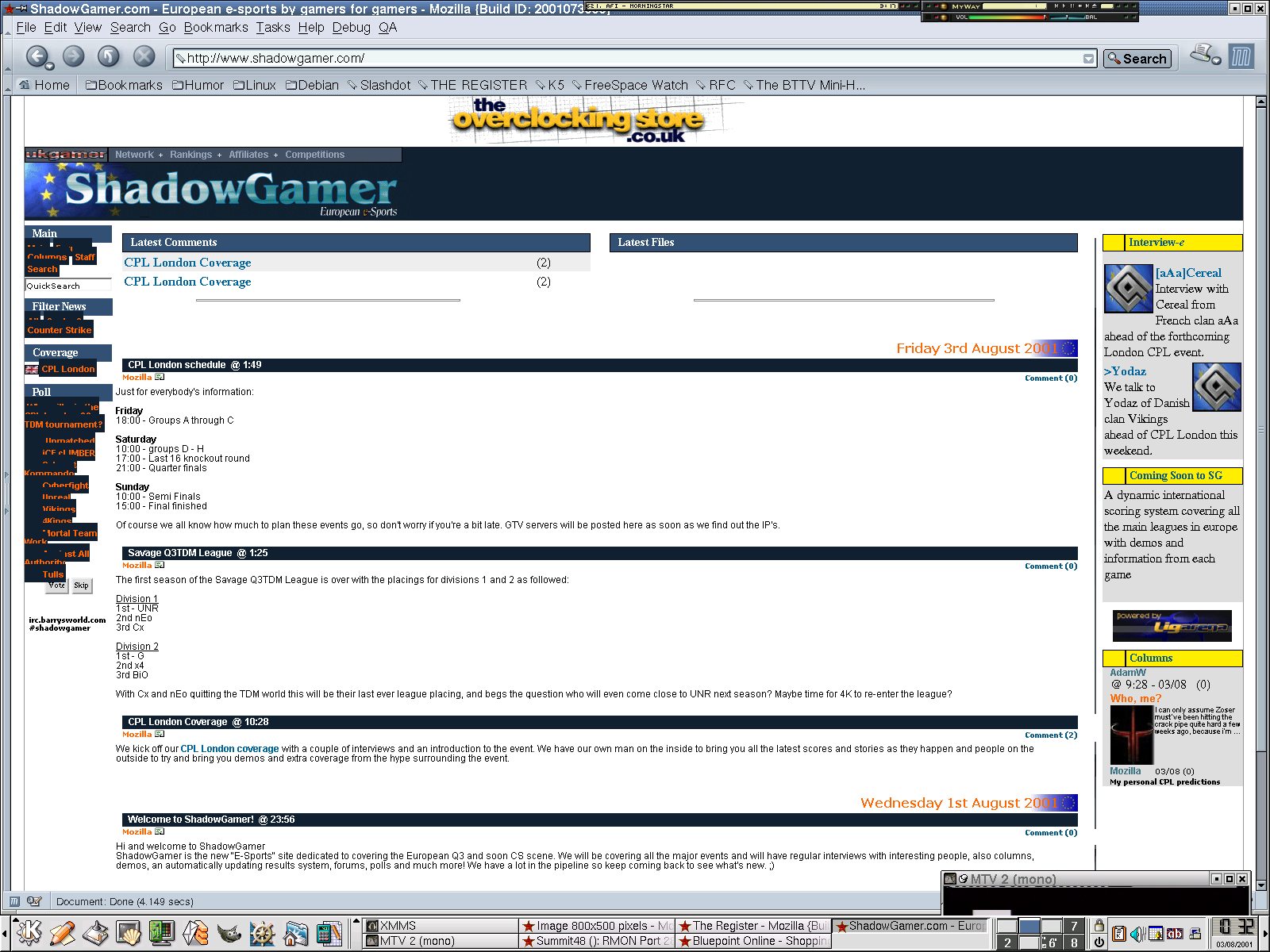The image size is (1270, 952).
Task: Open the terminal shell icon in the panel
Action: (129, 933)
